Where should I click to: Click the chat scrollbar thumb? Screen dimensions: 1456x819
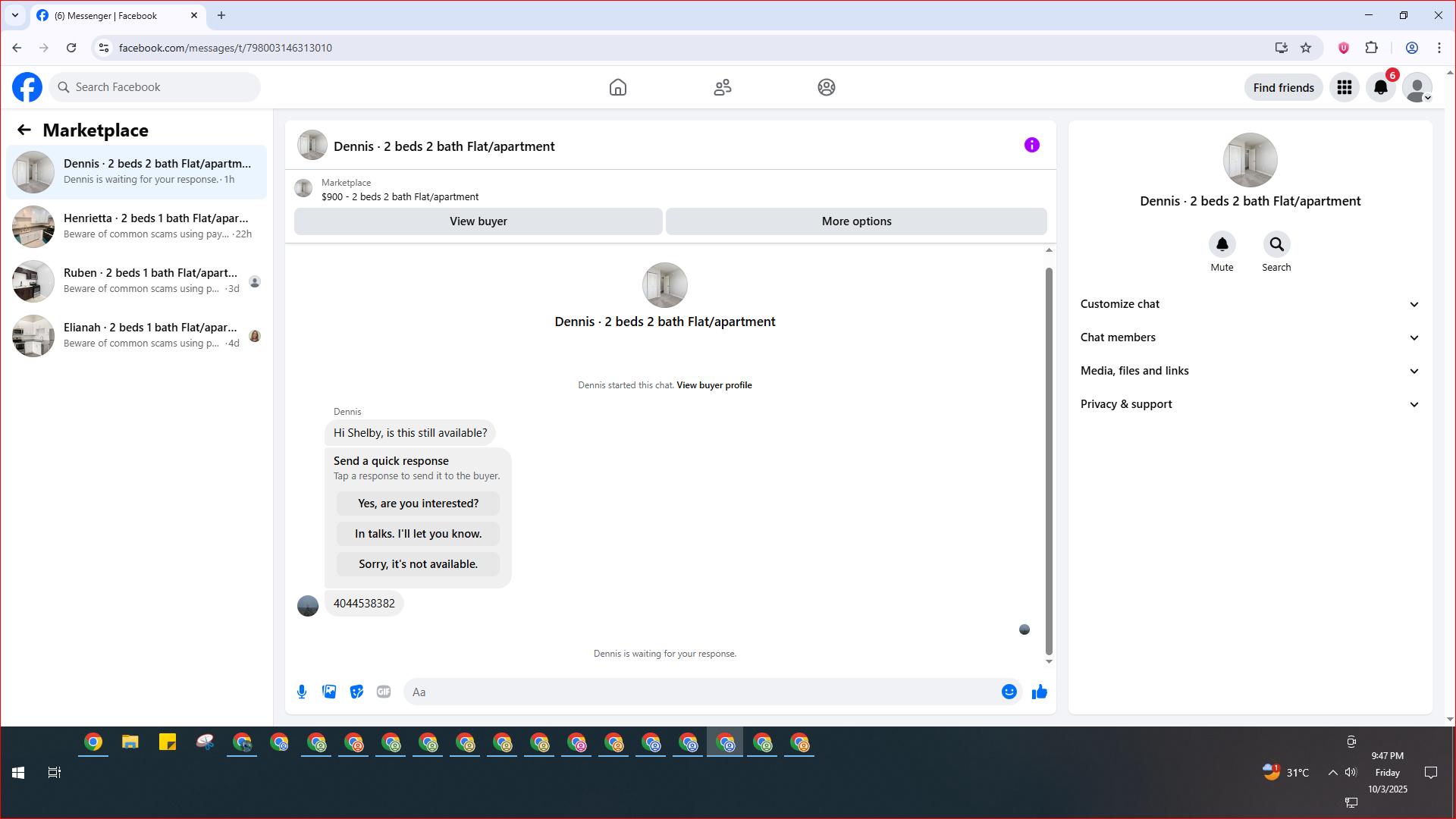pyautogui.click(x=1050, y=460)
